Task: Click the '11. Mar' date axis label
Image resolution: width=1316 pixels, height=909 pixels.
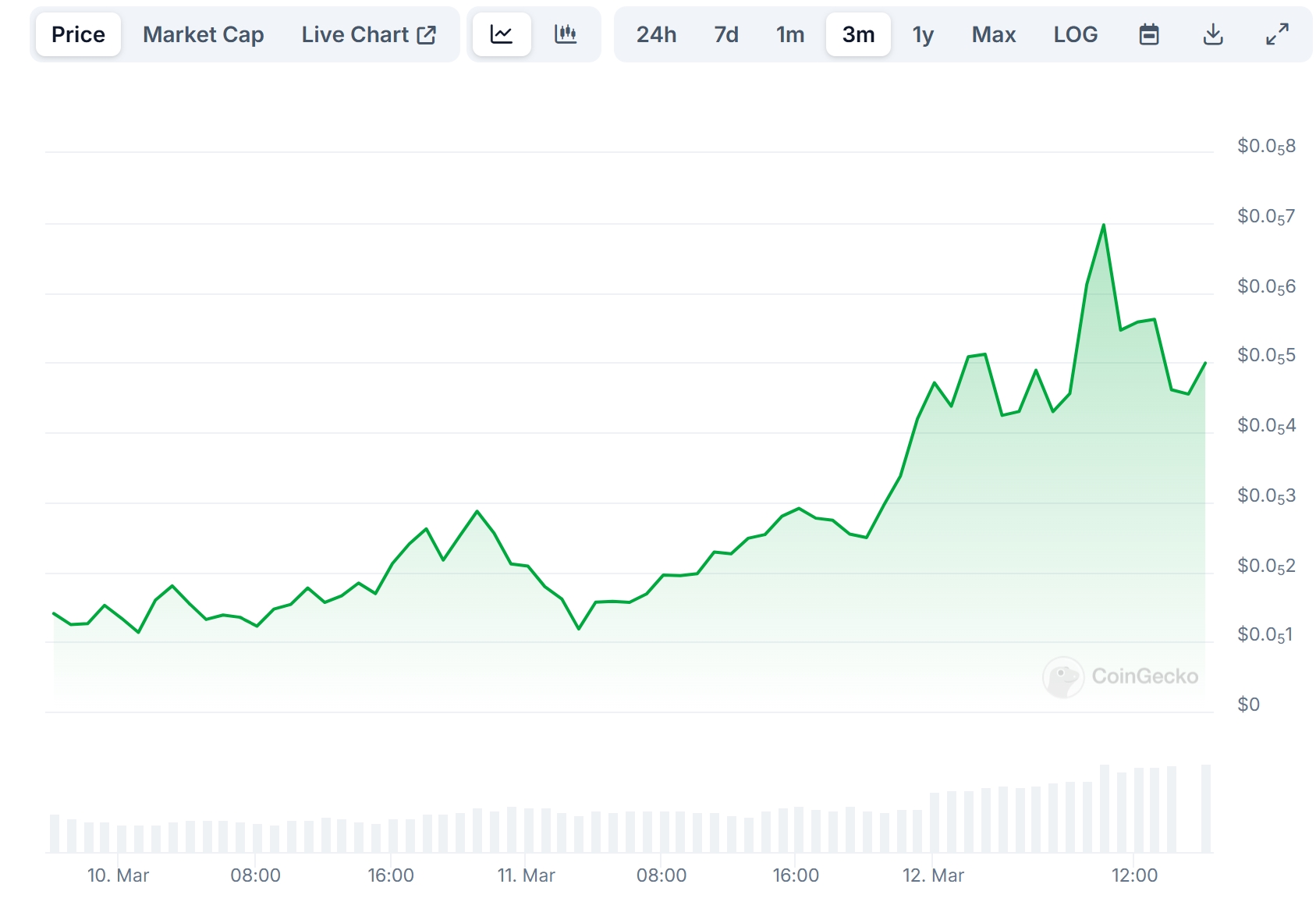Action: (x=527, y=875)
